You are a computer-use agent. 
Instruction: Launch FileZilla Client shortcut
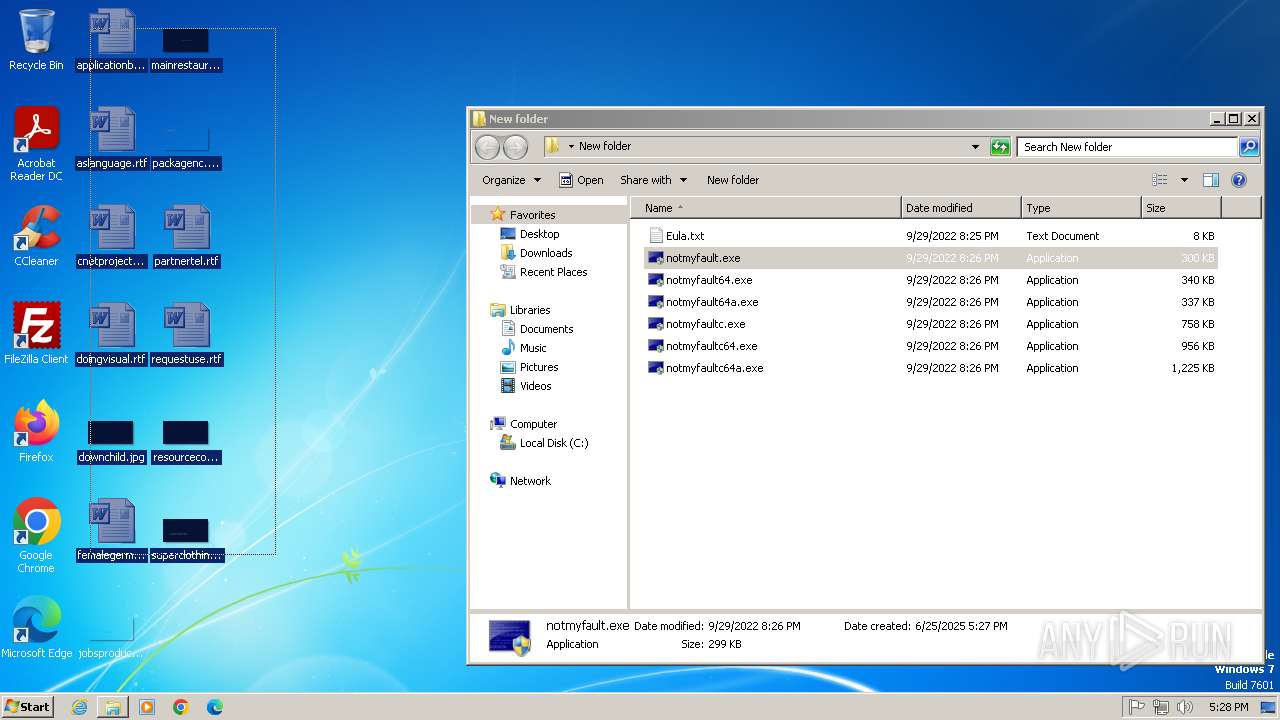(36, 334)
